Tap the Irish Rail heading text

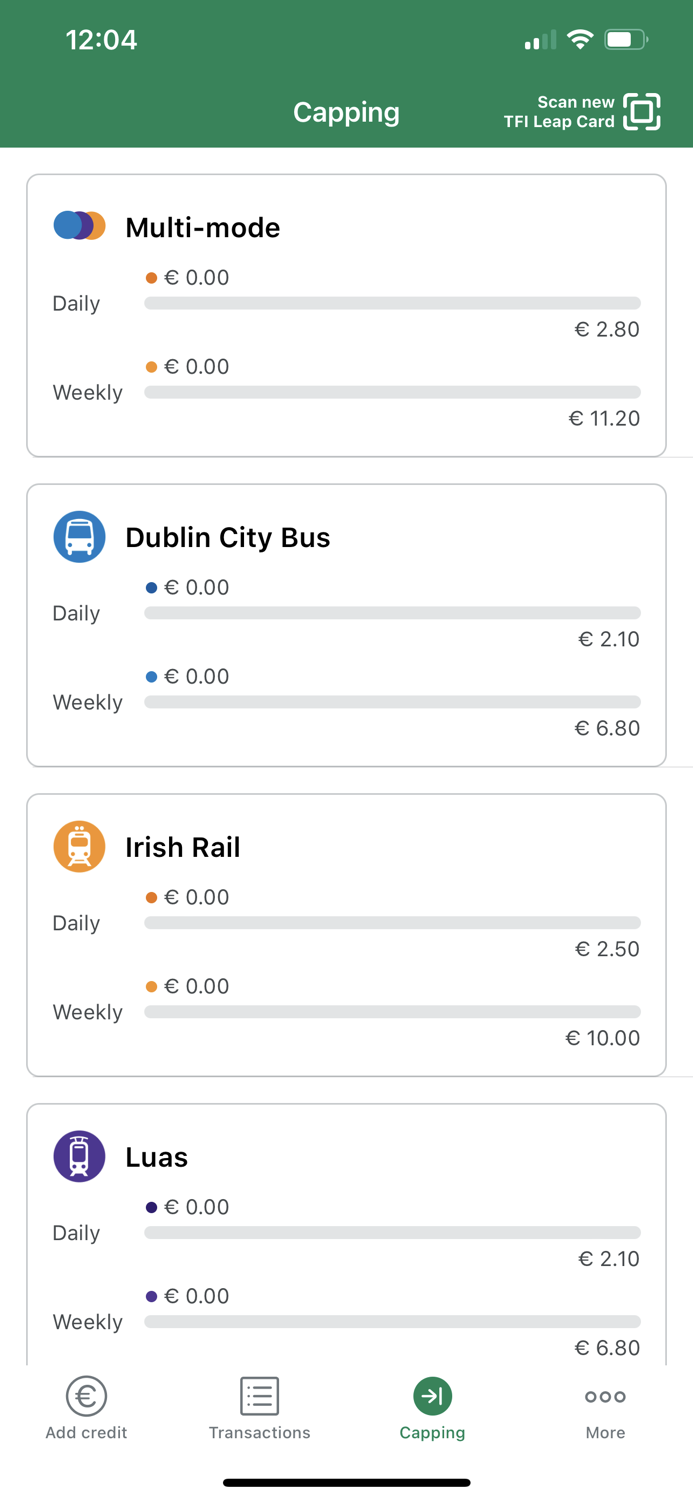coord(182,848)
